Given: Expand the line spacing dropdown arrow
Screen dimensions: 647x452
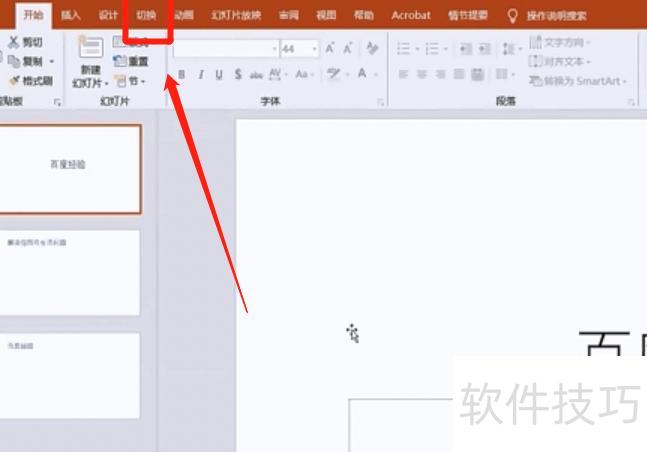Looking at the screenshot, I should [519, 49].
